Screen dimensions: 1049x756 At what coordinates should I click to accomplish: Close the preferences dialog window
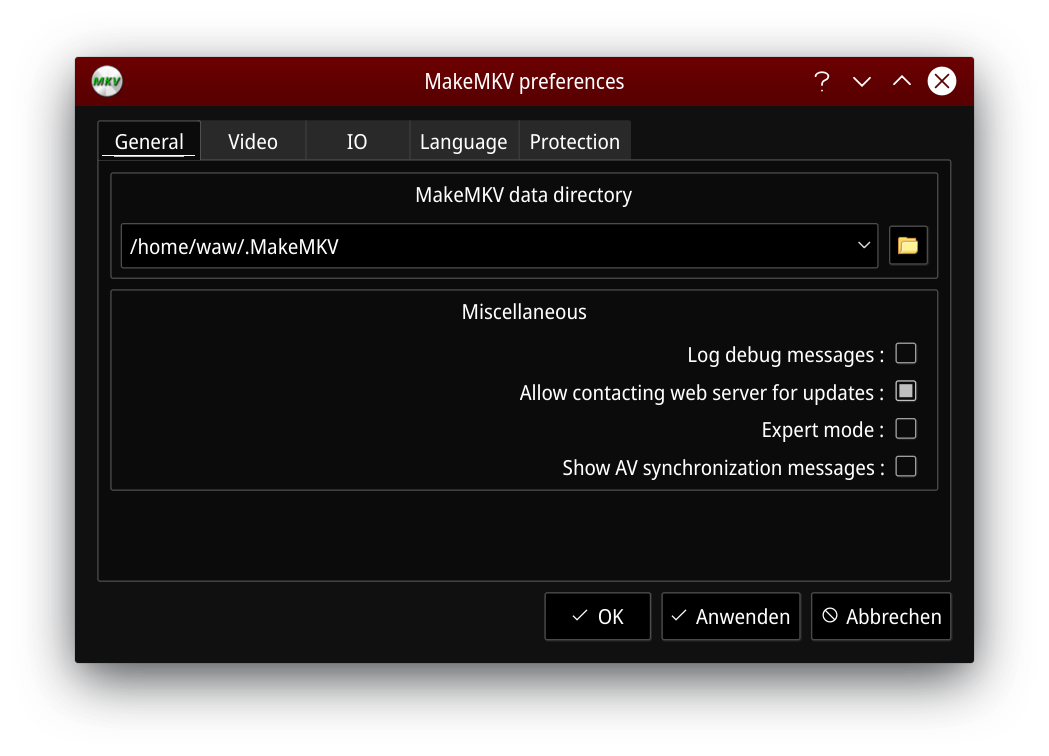coord(942,82)
